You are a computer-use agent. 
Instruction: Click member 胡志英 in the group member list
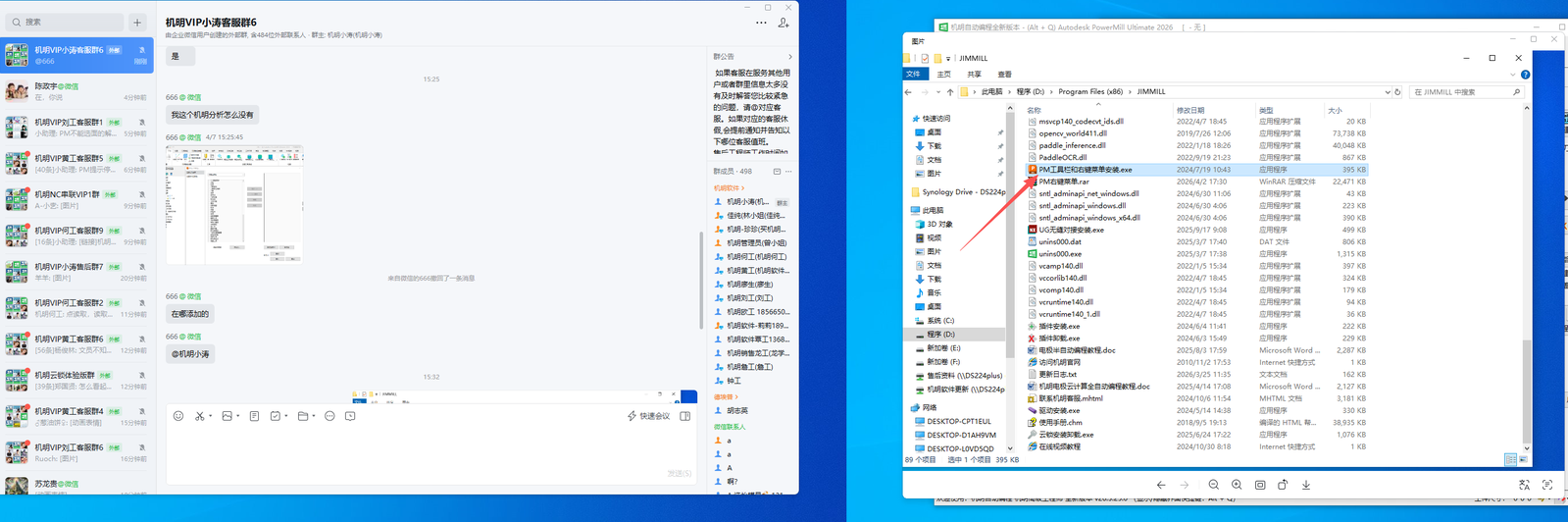(x=737, y=411)
